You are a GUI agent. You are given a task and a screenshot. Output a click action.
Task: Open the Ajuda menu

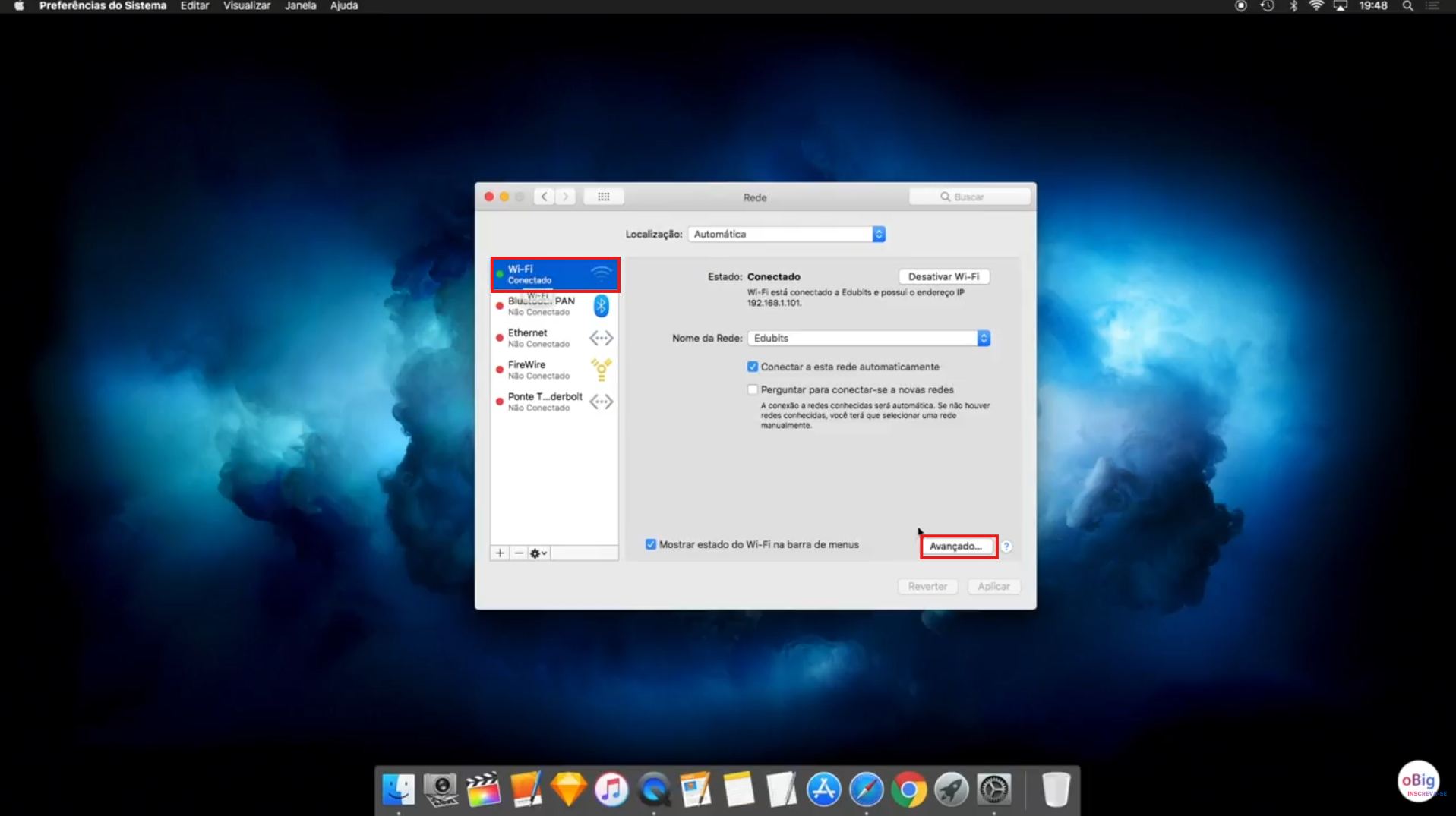pyautogui.click(x=343, y=5)
